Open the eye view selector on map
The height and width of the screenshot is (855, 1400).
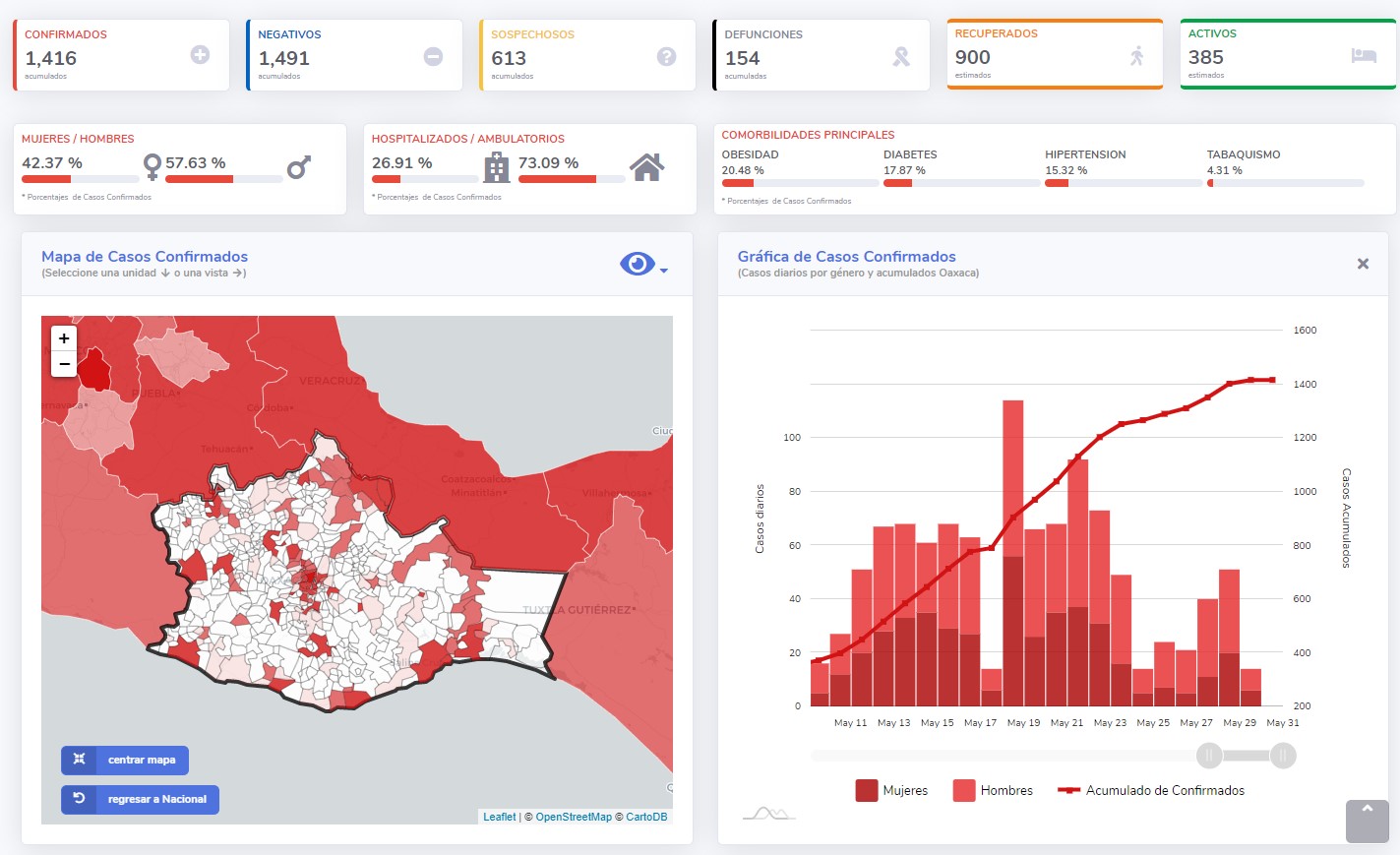tap(637, 264)
